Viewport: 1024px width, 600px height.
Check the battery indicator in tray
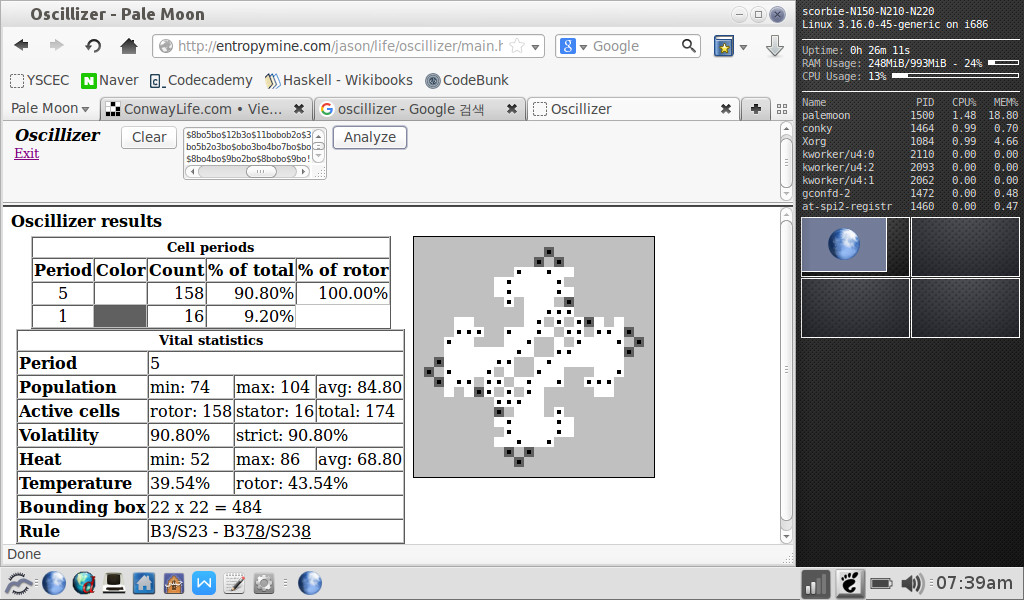[881, 583]
